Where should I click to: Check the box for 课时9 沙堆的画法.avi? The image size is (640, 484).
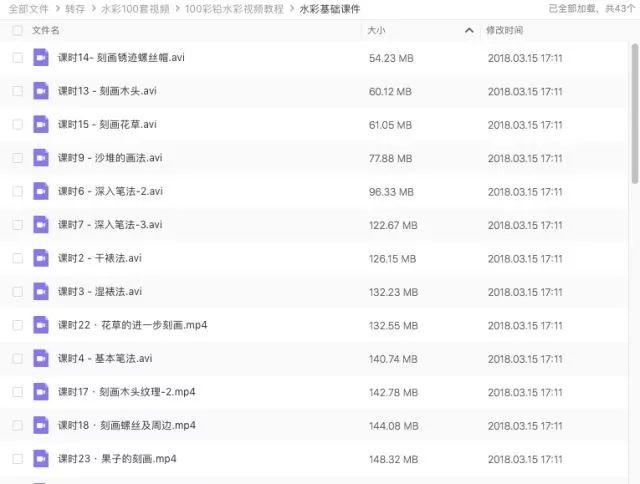[18, 158]
